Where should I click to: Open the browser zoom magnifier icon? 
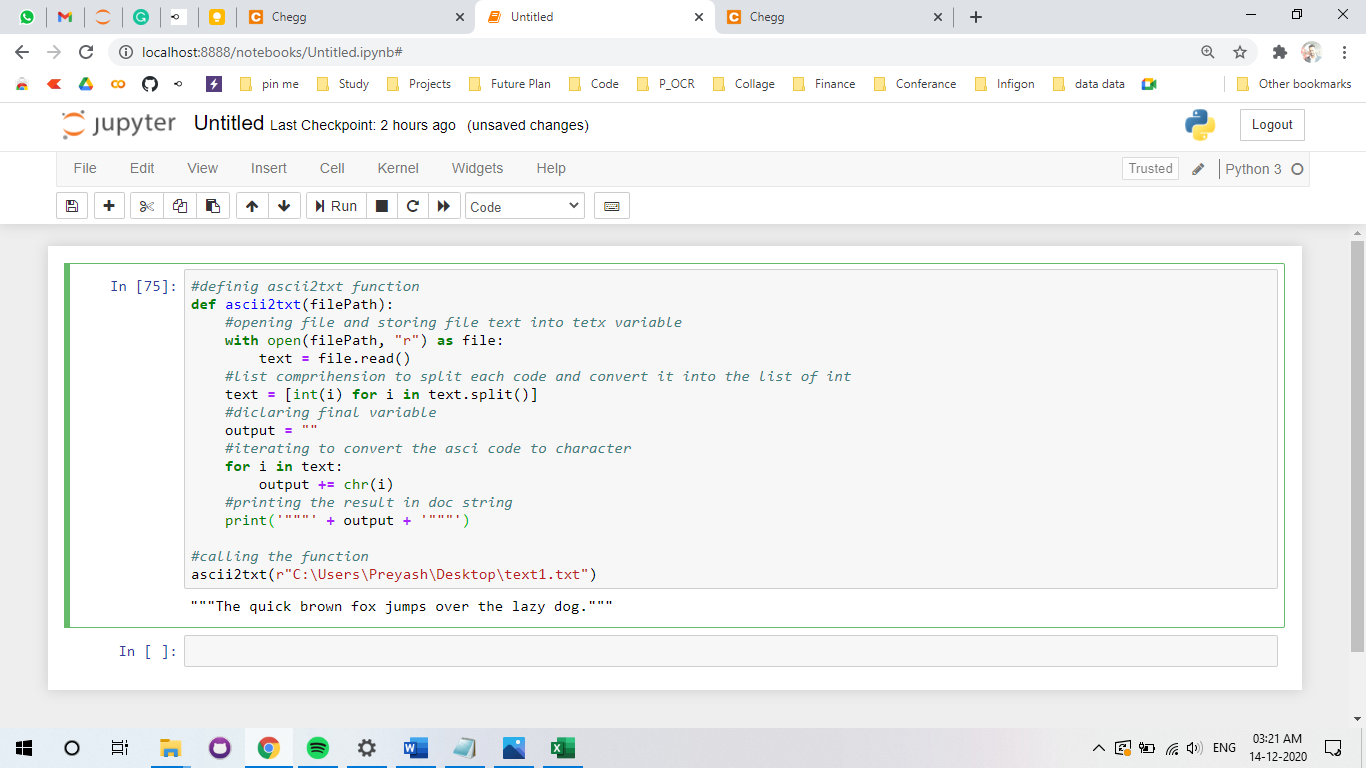click(1208, 52)
